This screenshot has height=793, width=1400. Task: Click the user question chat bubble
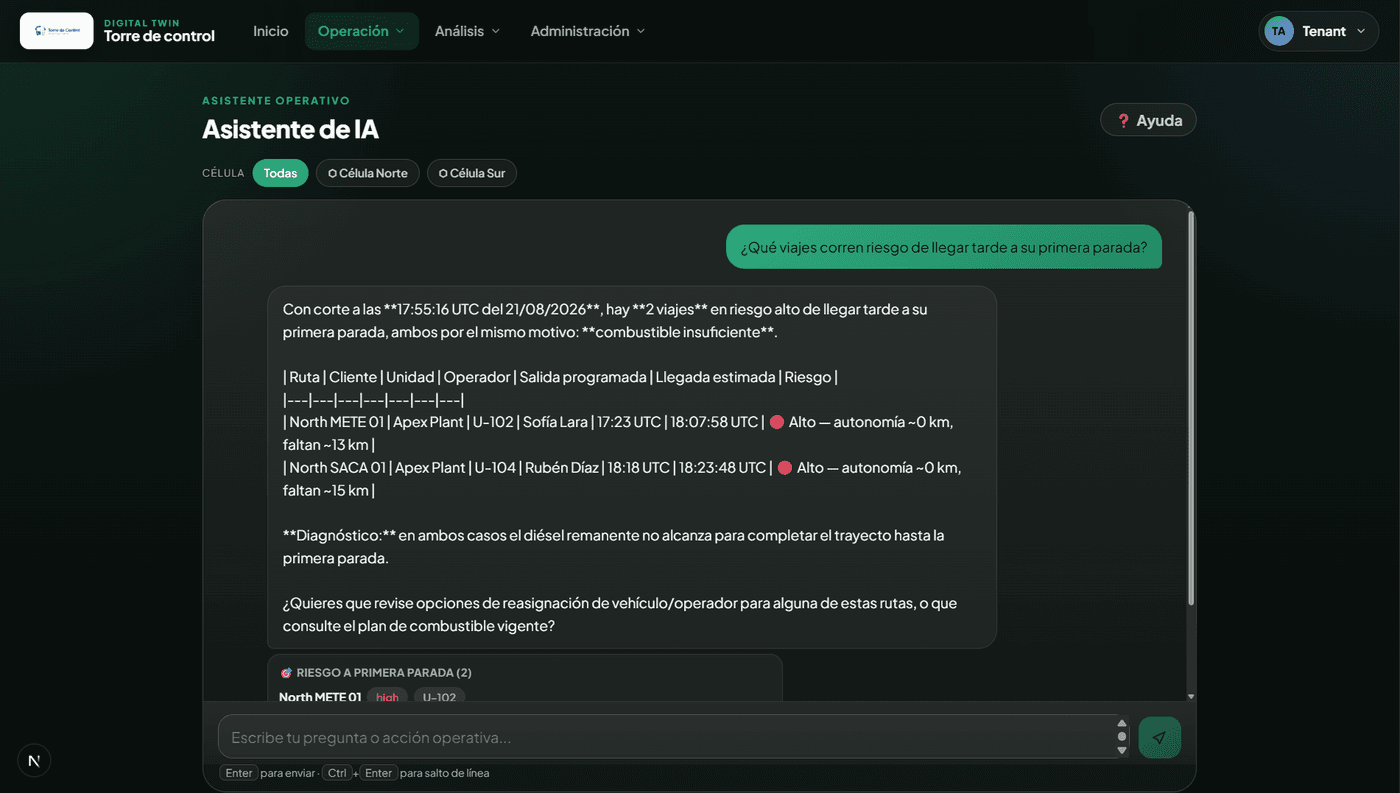tap(944, 247)
